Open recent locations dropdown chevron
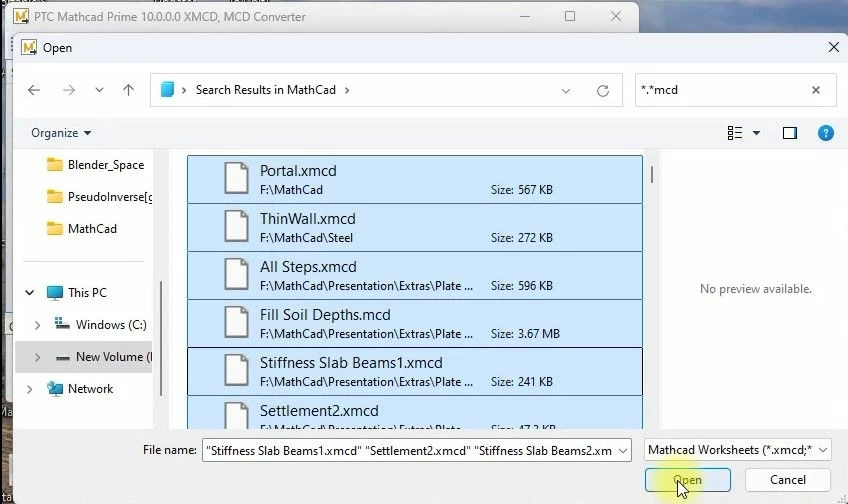The width and height of the screenshot is (848, 504). tap(99, 90)
